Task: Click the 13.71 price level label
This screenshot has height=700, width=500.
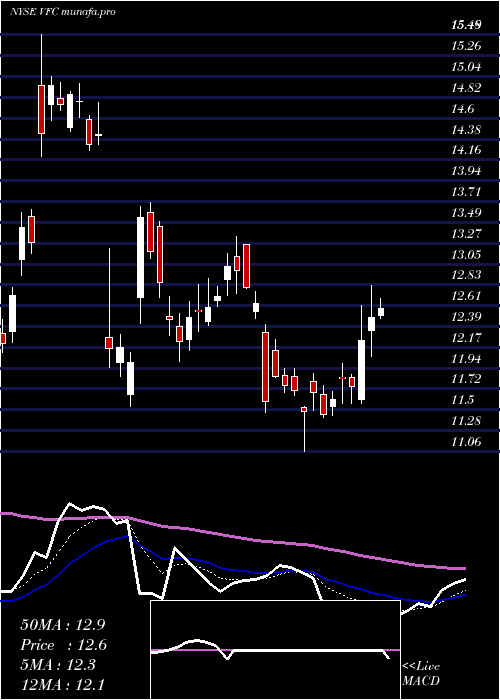Action: point(466,192)
